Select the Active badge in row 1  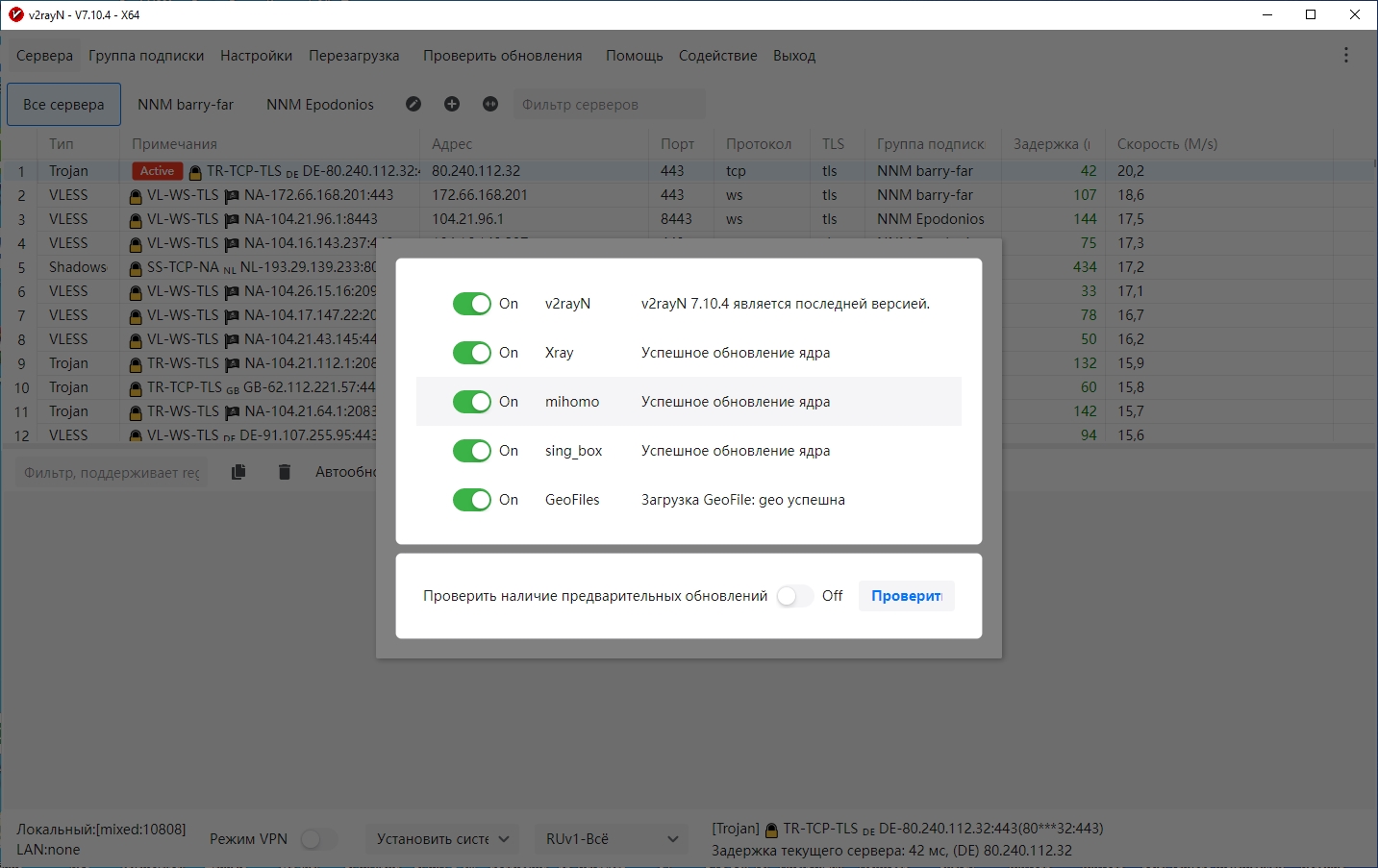pos(157,171)
